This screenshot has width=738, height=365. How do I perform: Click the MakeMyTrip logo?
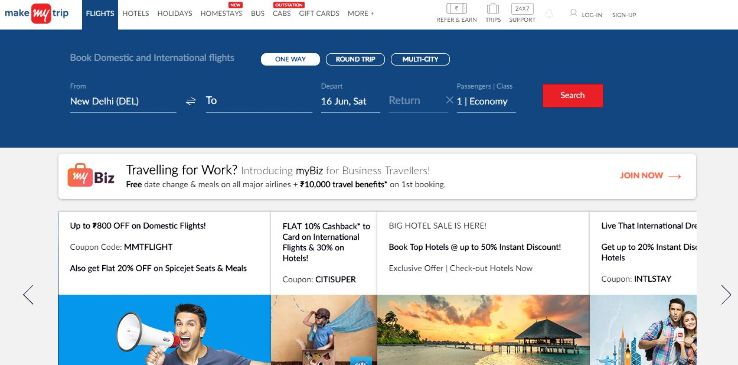(36, 13)
